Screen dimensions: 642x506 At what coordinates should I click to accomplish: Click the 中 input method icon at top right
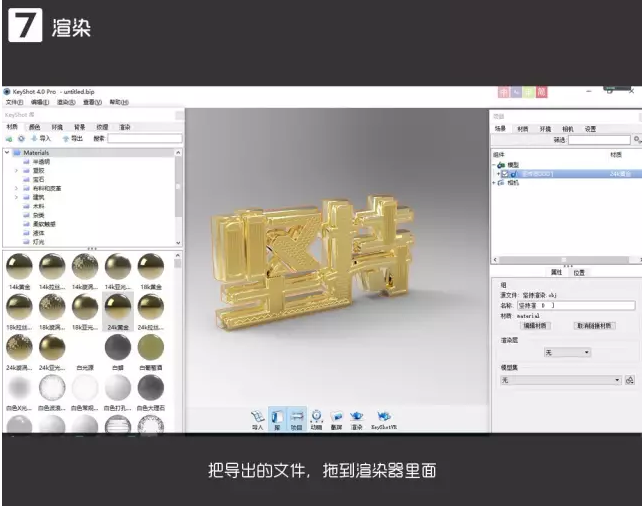pyautogui.click(x=504, y=93)
